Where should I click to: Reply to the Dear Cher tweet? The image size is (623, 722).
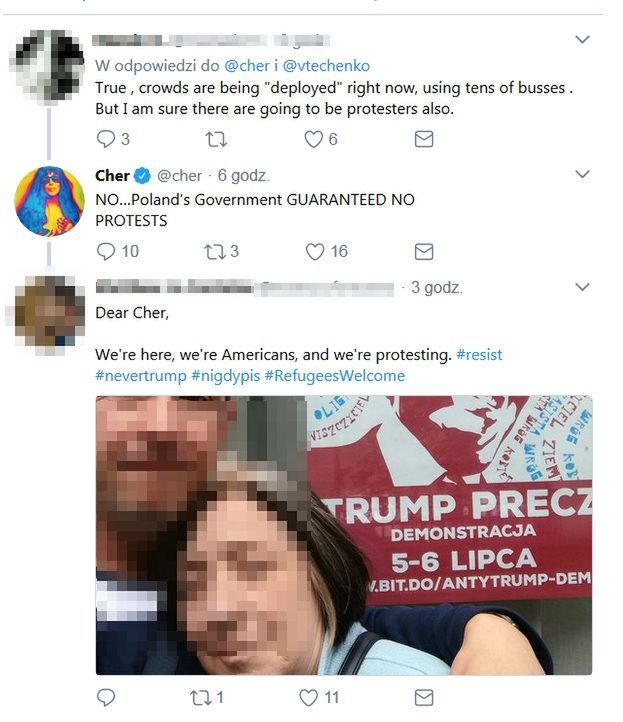click(105, 698)
